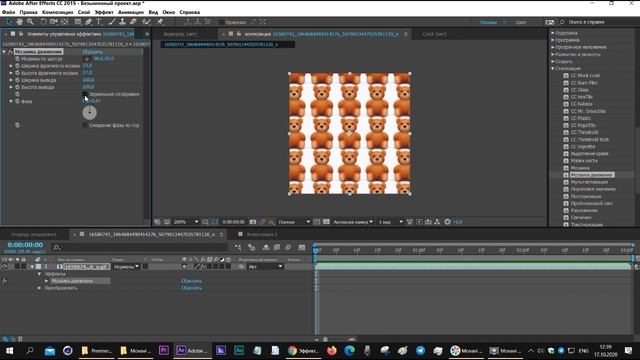The width and height of the screenshot is (640, 360).
Task: Open the Composition menu
Action: coord(58,12)
